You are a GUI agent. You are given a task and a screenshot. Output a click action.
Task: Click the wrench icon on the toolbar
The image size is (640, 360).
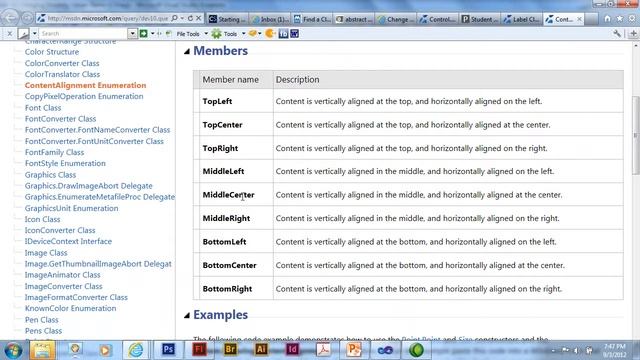[617, 34]
